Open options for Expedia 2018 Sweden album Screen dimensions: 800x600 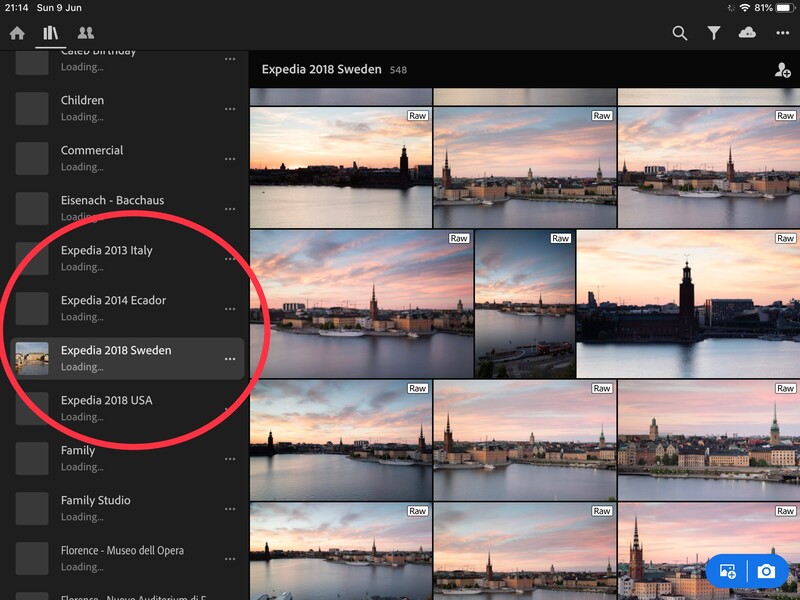pos(230,359)
